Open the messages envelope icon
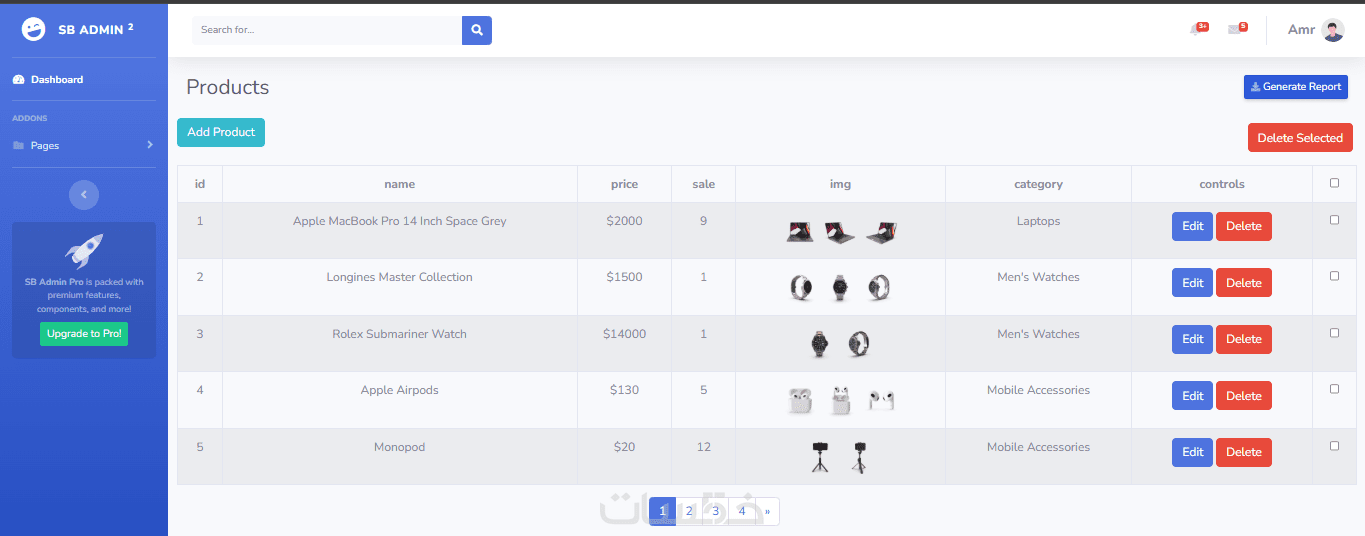This screenshot has width=1365, height=536. [1234, 30]
